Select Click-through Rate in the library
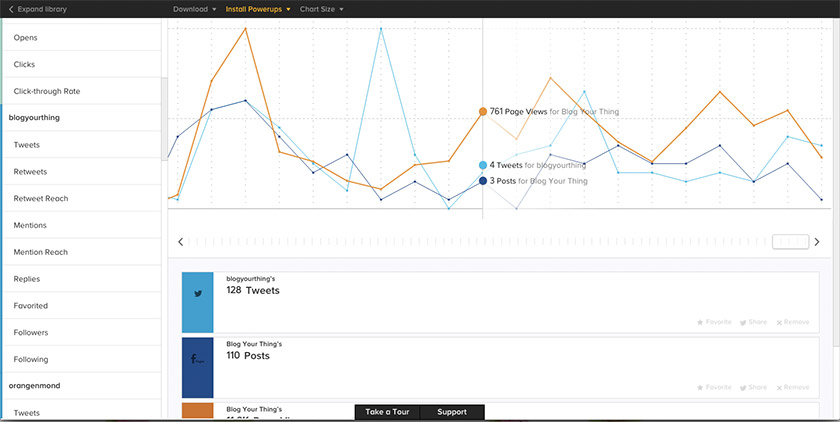This screenshot has height=422, width=840. click(x=82, y=91)
